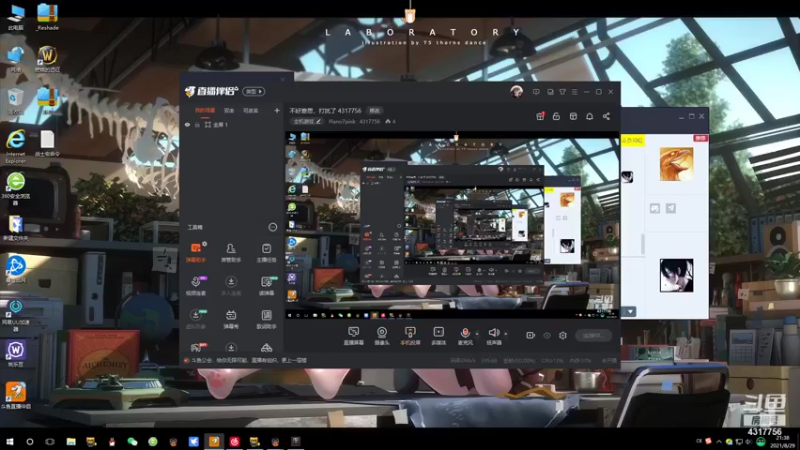The width and height of the screenshot is (800, 450).
Task: Click the send arrow icon in chat window
Action: [670, 208]
